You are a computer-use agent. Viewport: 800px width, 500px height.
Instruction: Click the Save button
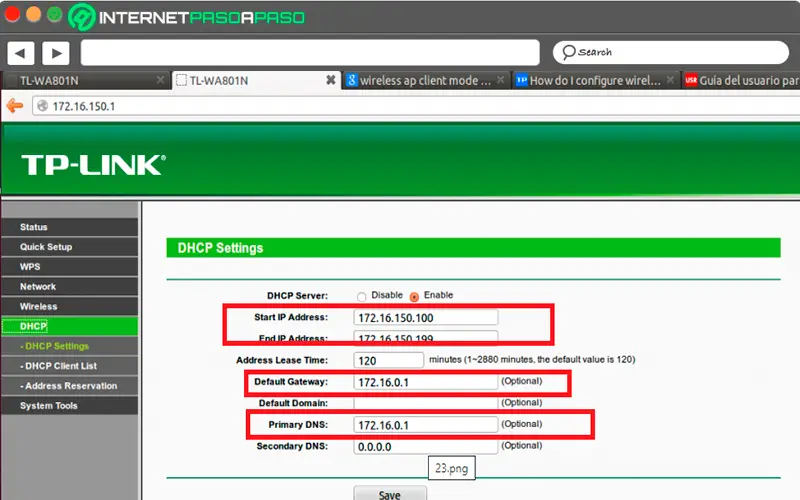390,494
